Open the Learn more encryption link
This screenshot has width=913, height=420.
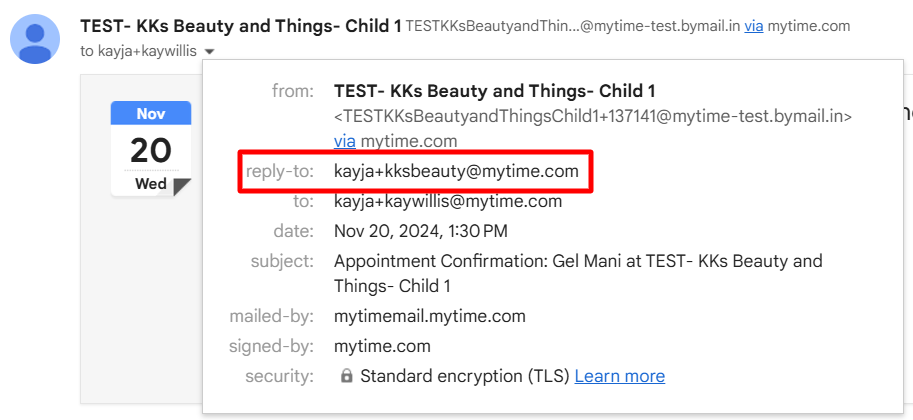point(620,376)
